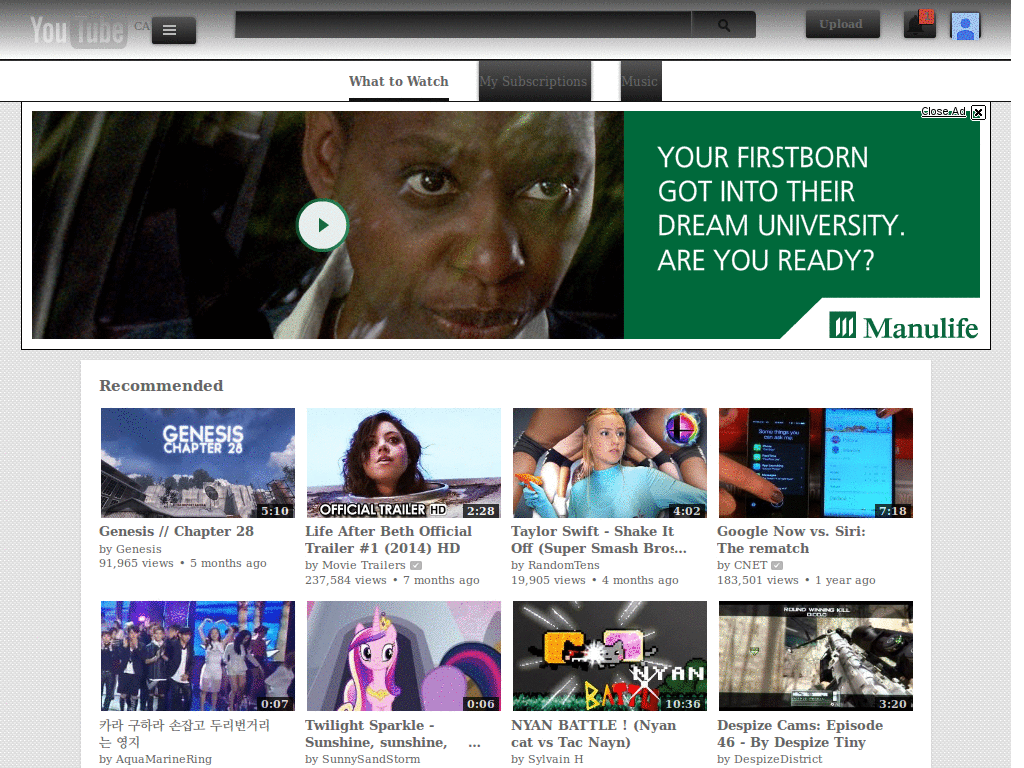Image resolution: width=1024 pixels, height=768 pixels.
Task: Open the Genesis channel link
Action: (x=138, y=549)
